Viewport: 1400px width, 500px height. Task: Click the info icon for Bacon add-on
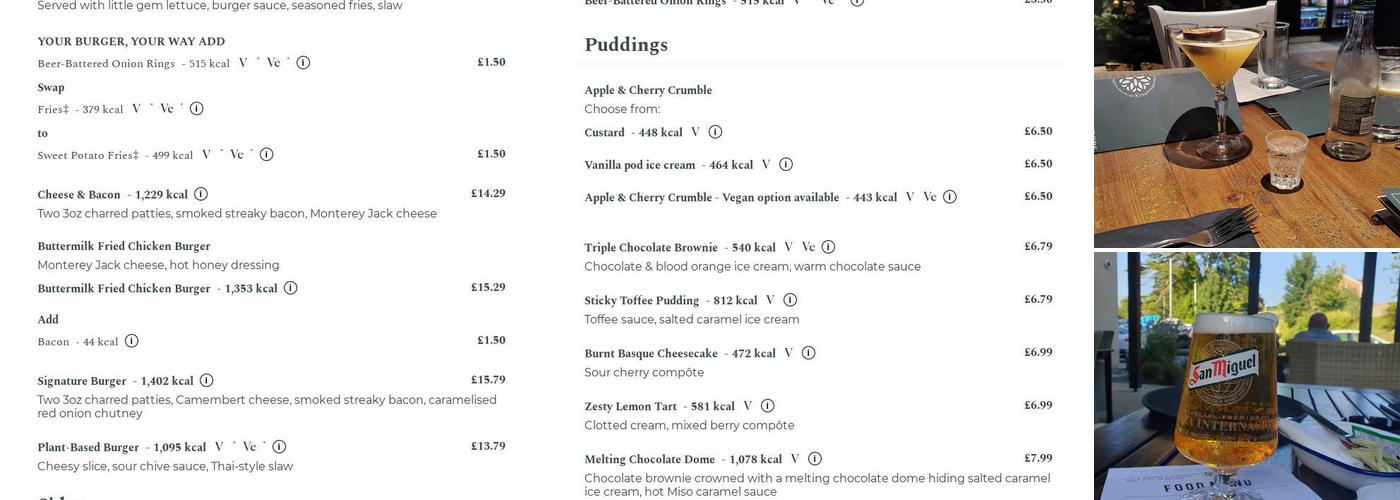click(x=131, y=341)
